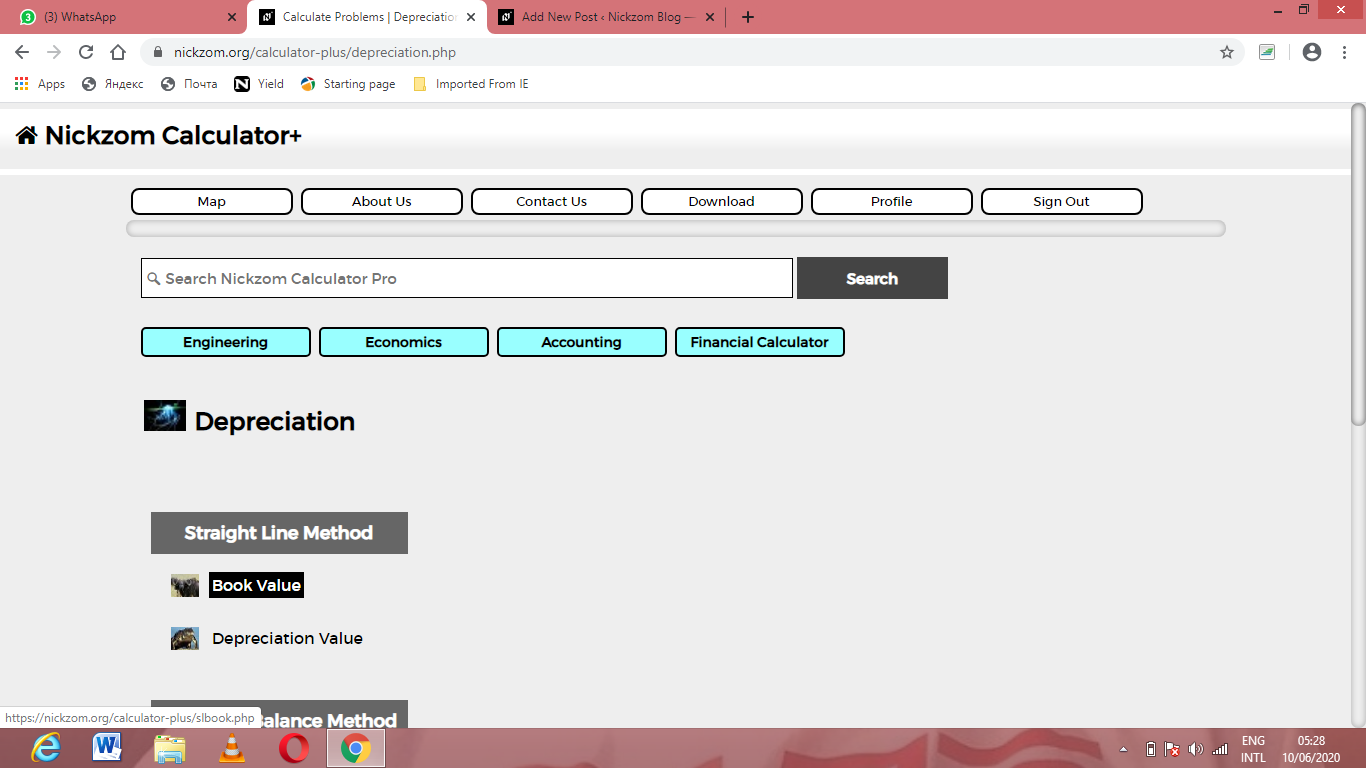Open Opera browser from the taskbar
1366x768 pixels.
point(294,747)
